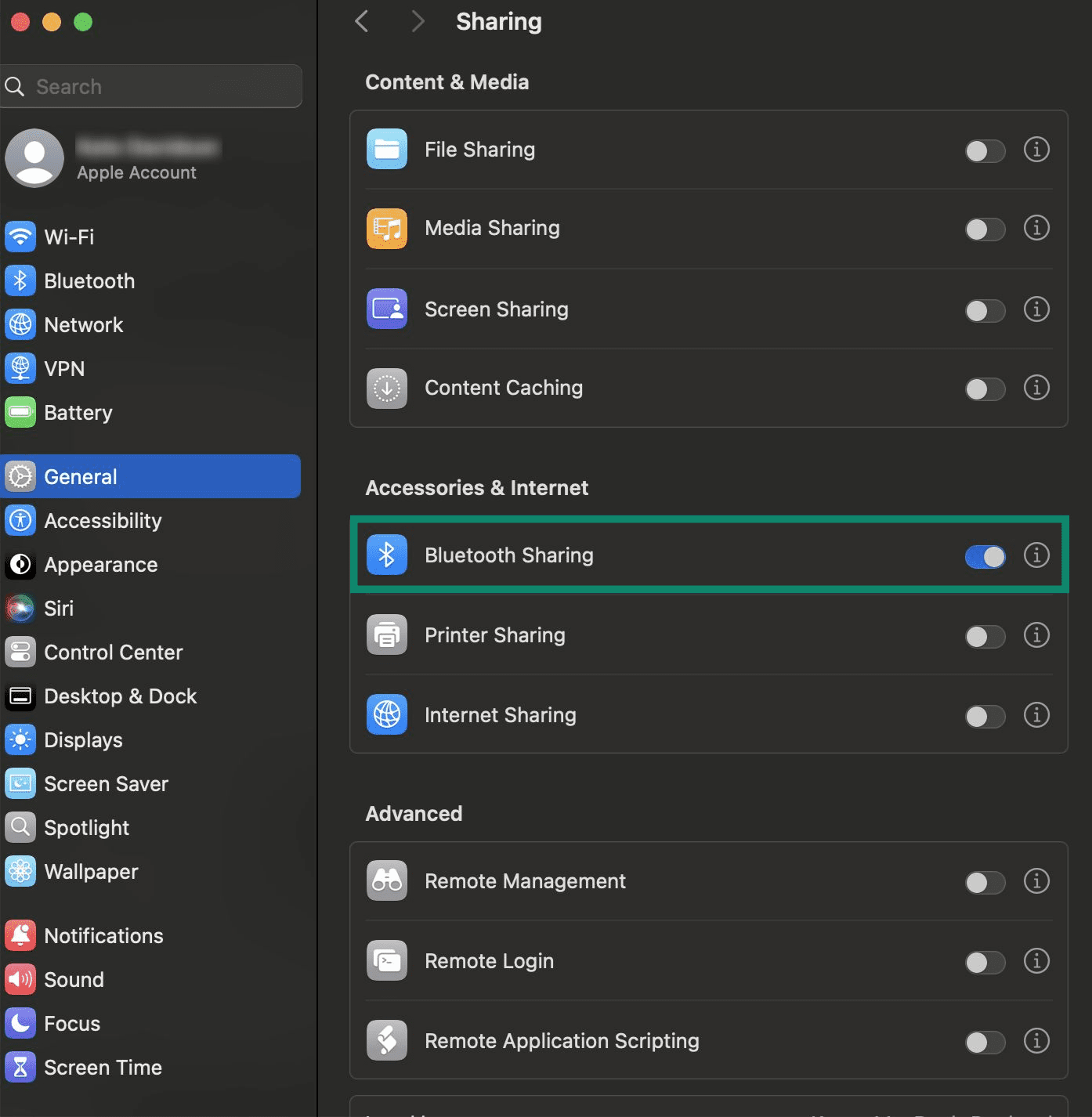Select the Battery icon in sidebar
This screenshot has height=1117, width=1092.
click(x=20, y=412)
